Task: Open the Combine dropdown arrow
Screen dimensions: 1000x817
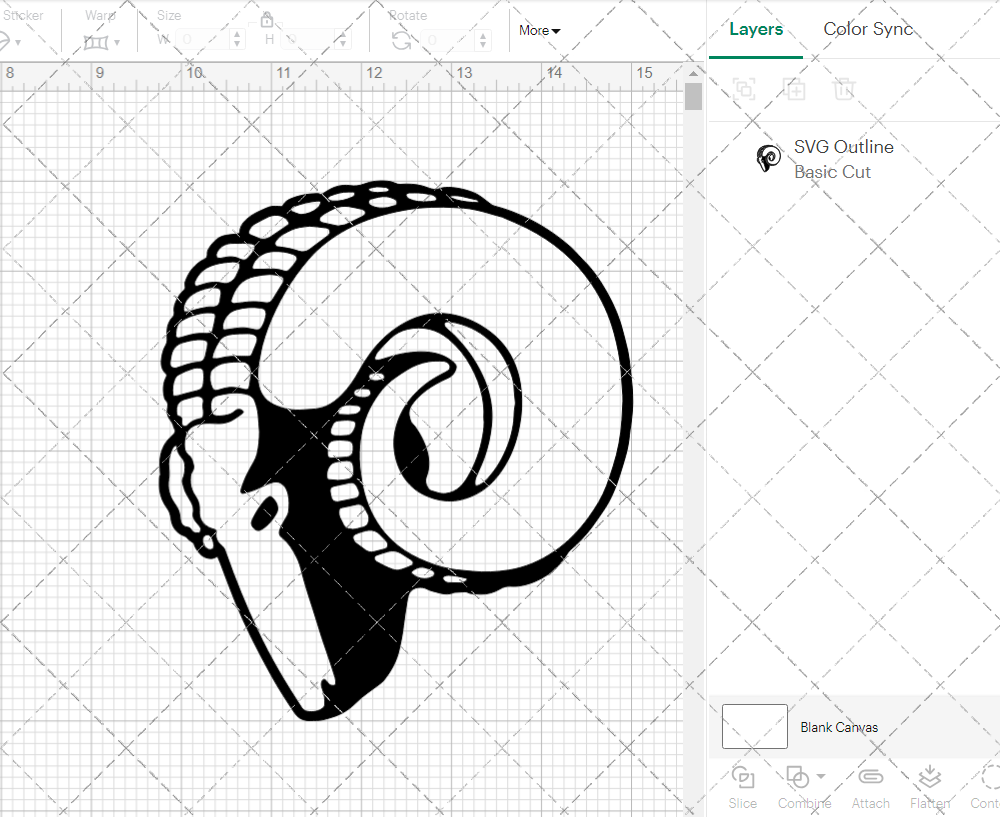Action: click(821, 777)
